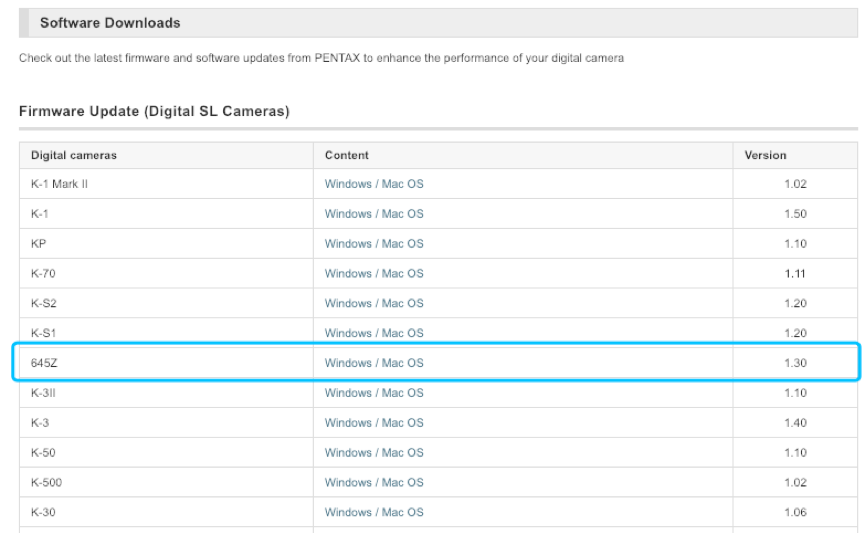Click the K-1 Mark II camera name
864x533 pixels.
coord(59,184)
